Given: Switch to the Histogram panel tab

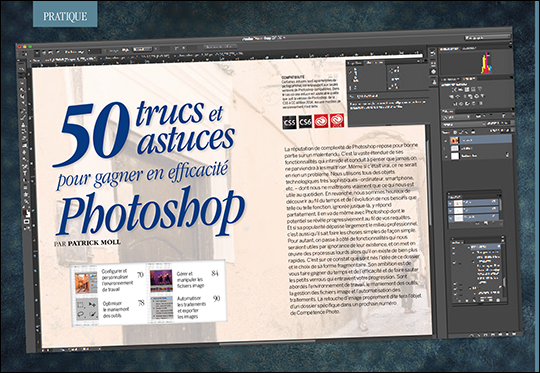Looking at the screenshot, I should coord(449,49).
